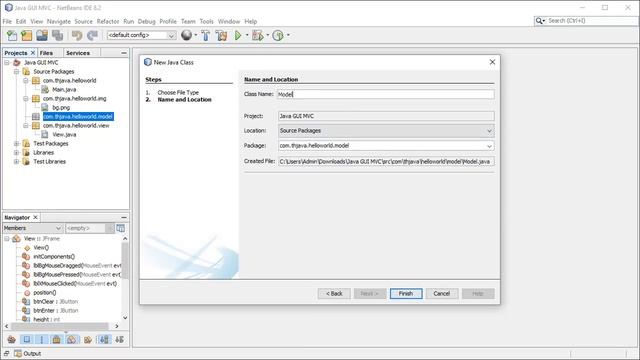Switch to the Services tab
The image size is (640, 360).
pos(78,53)
